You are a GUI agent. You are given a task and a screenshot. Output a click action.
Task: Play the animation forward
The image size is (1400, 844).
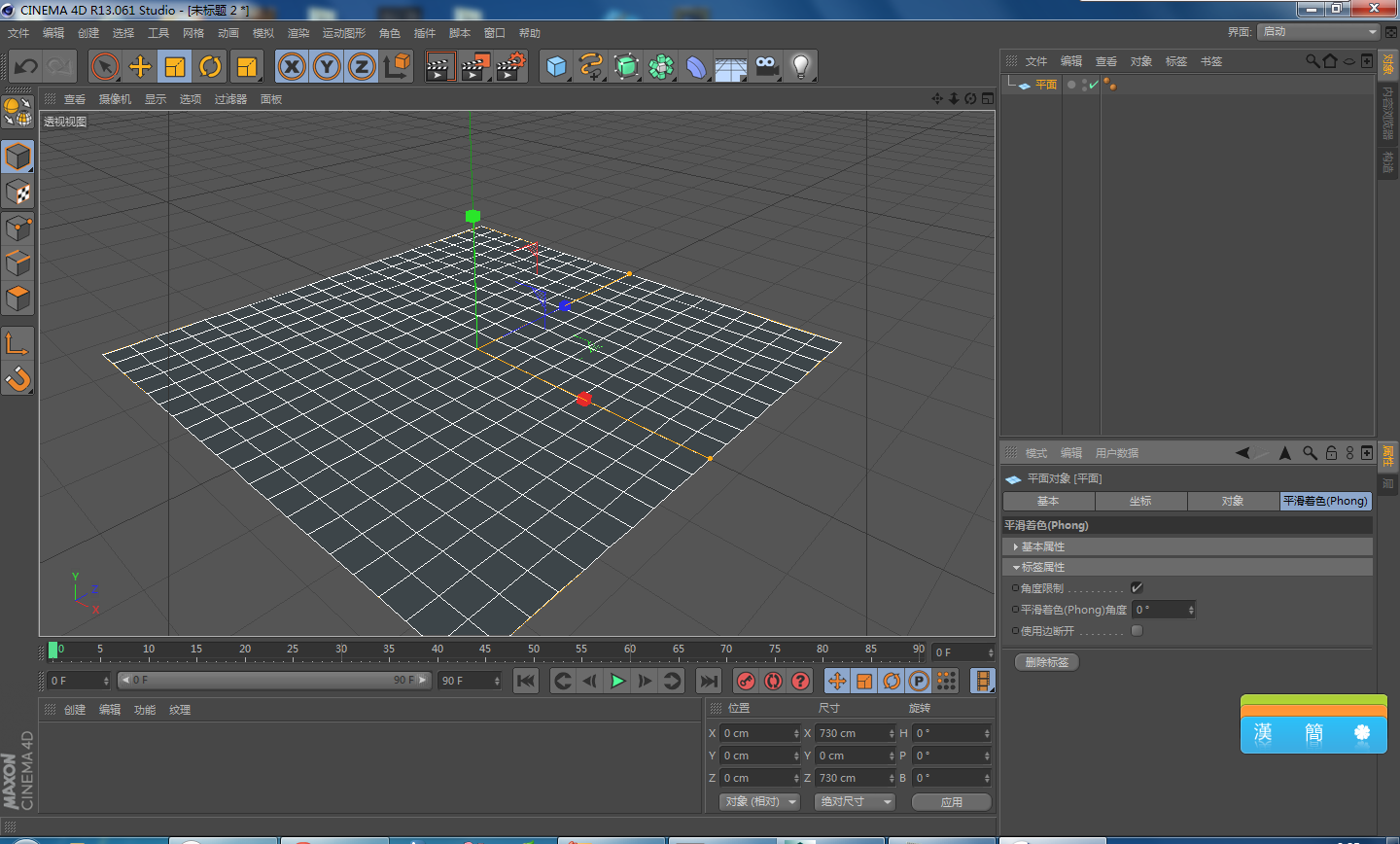click(617, 681)
